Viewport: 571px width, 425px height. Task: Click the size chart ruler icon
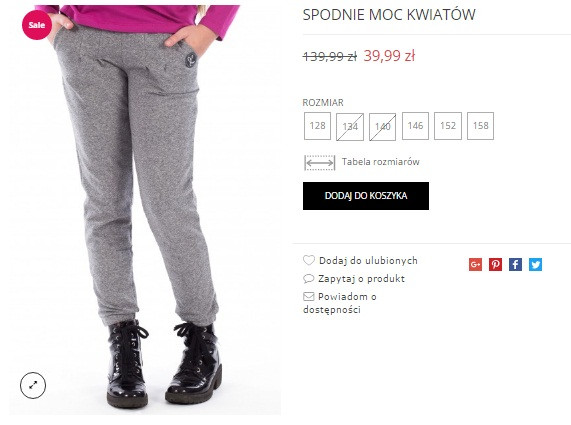pyautogui.click(x=319, y=162)
